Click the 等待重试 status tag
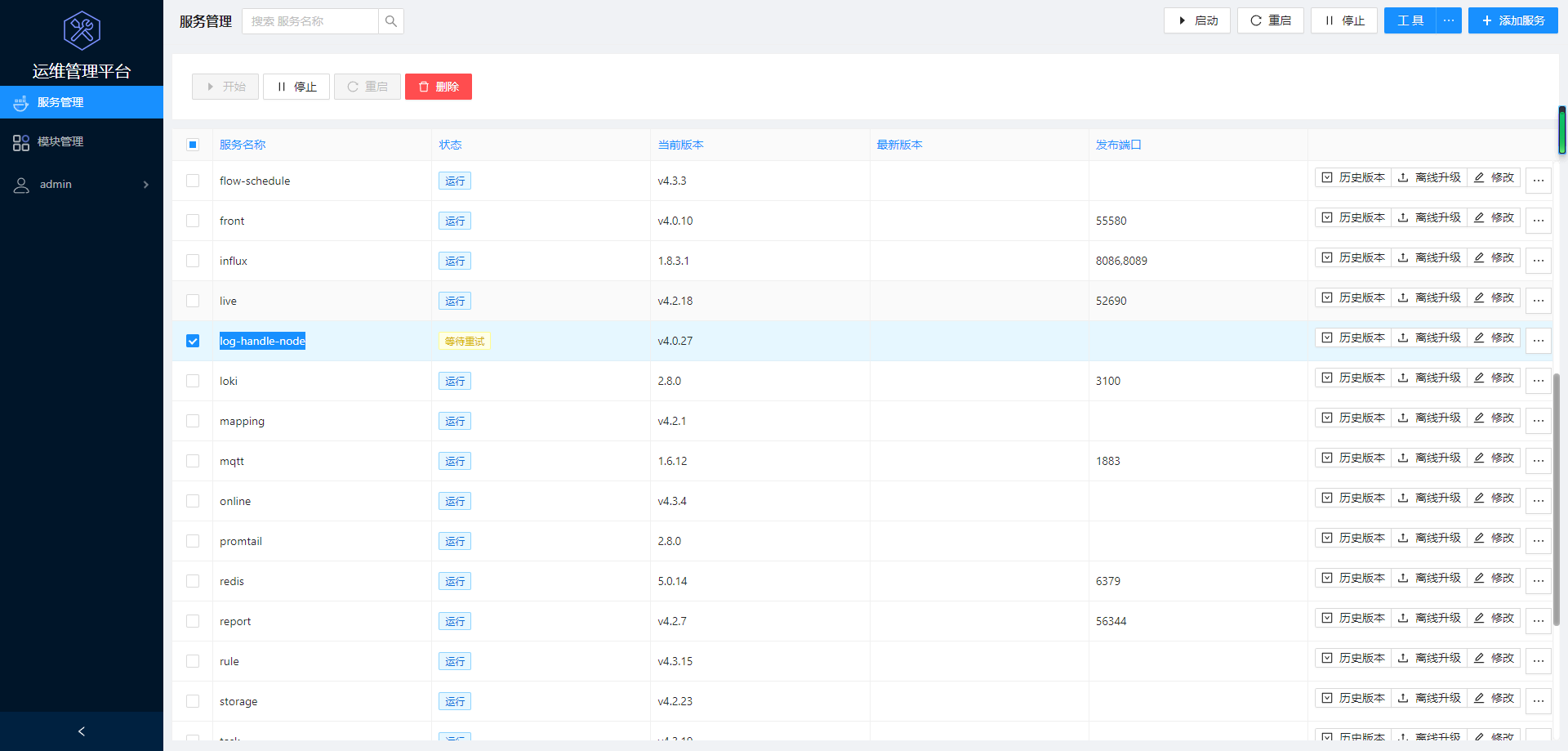The height and width of the screenshot is (751, 1568). [x=465, y=341]
